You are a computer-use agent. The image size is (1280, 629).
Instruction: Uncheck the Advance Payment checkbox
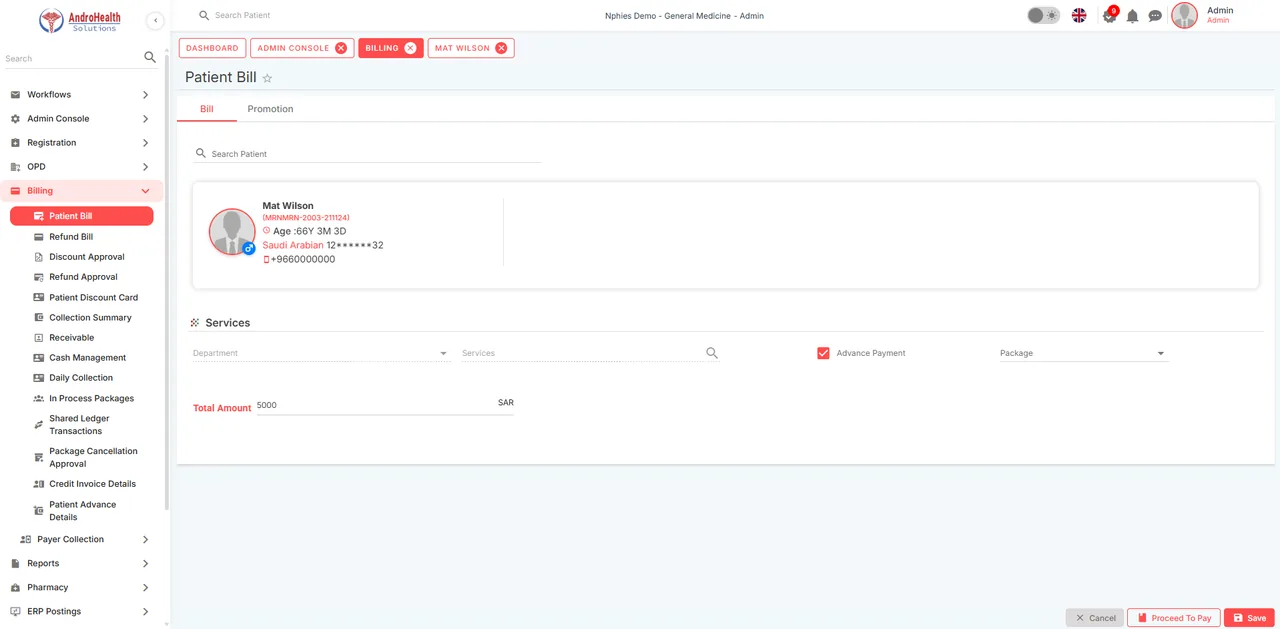click(x=823, y=353)
